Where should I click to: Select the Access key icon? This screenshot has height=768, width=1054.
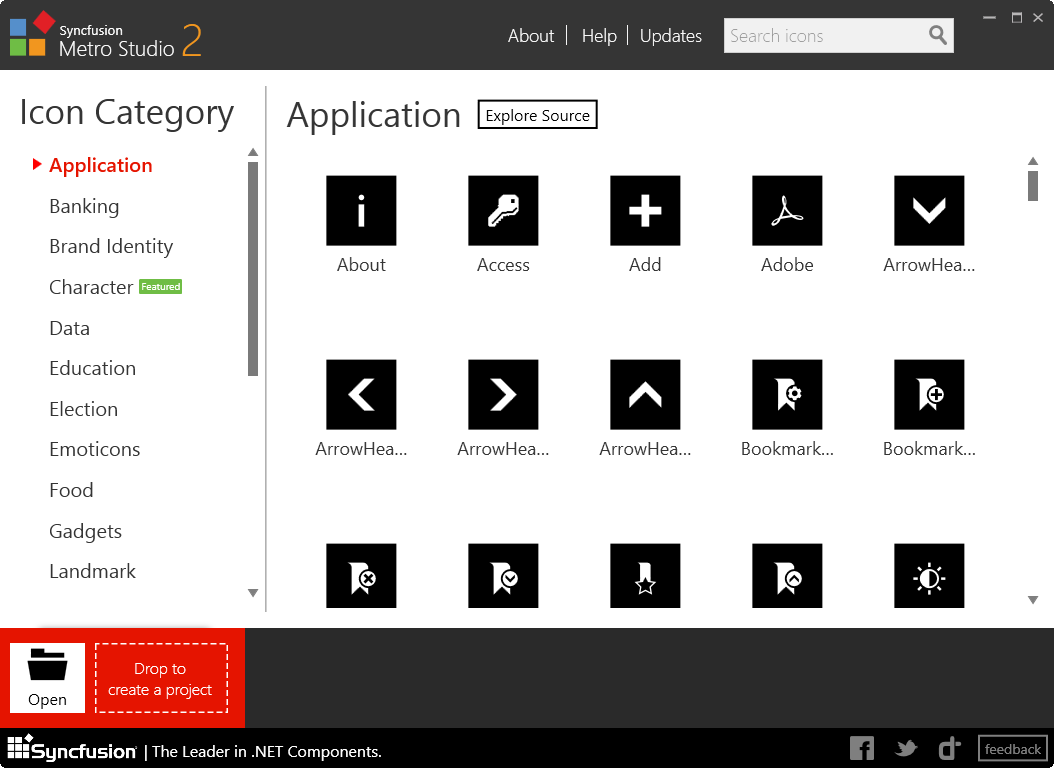coord(503,210)
